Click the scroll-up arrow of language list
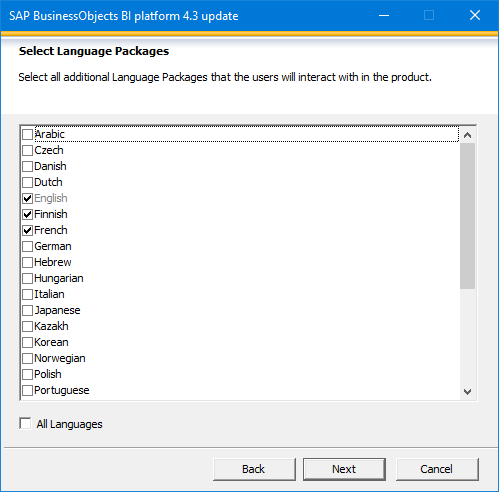 click(467, 135)
